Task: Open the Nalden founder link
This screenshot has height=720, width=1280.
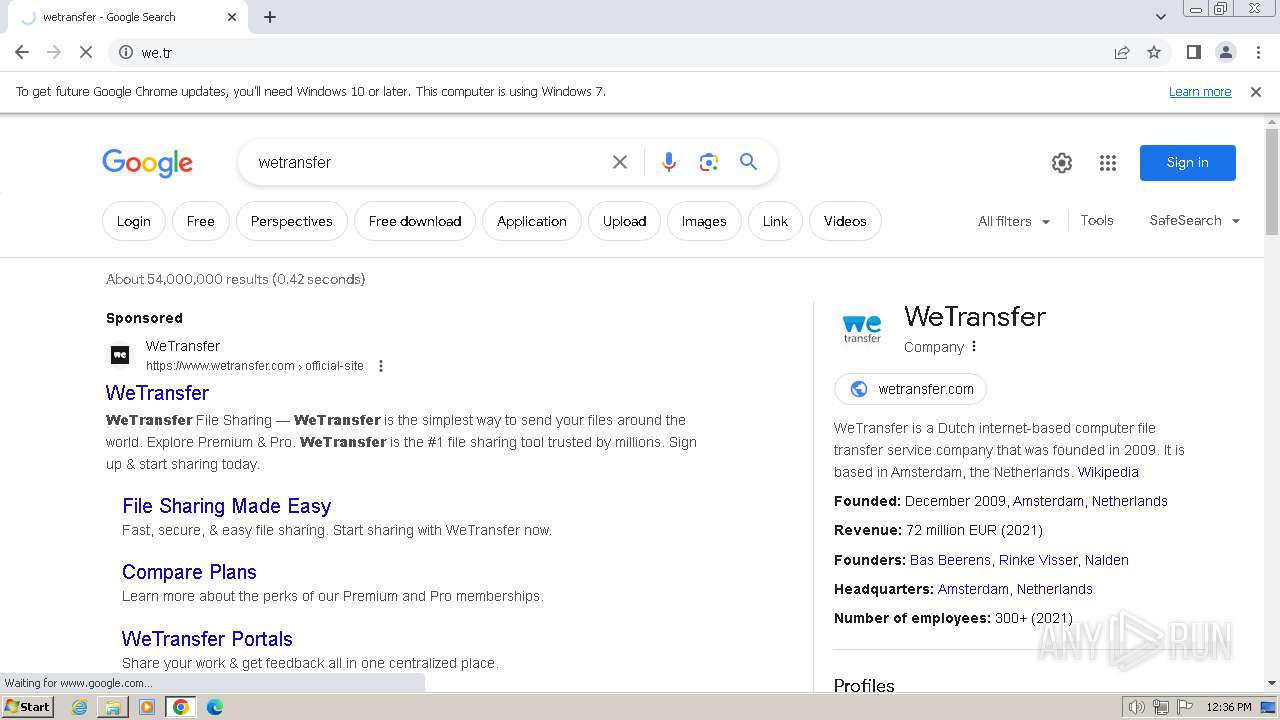Action: coord(1107,560)
